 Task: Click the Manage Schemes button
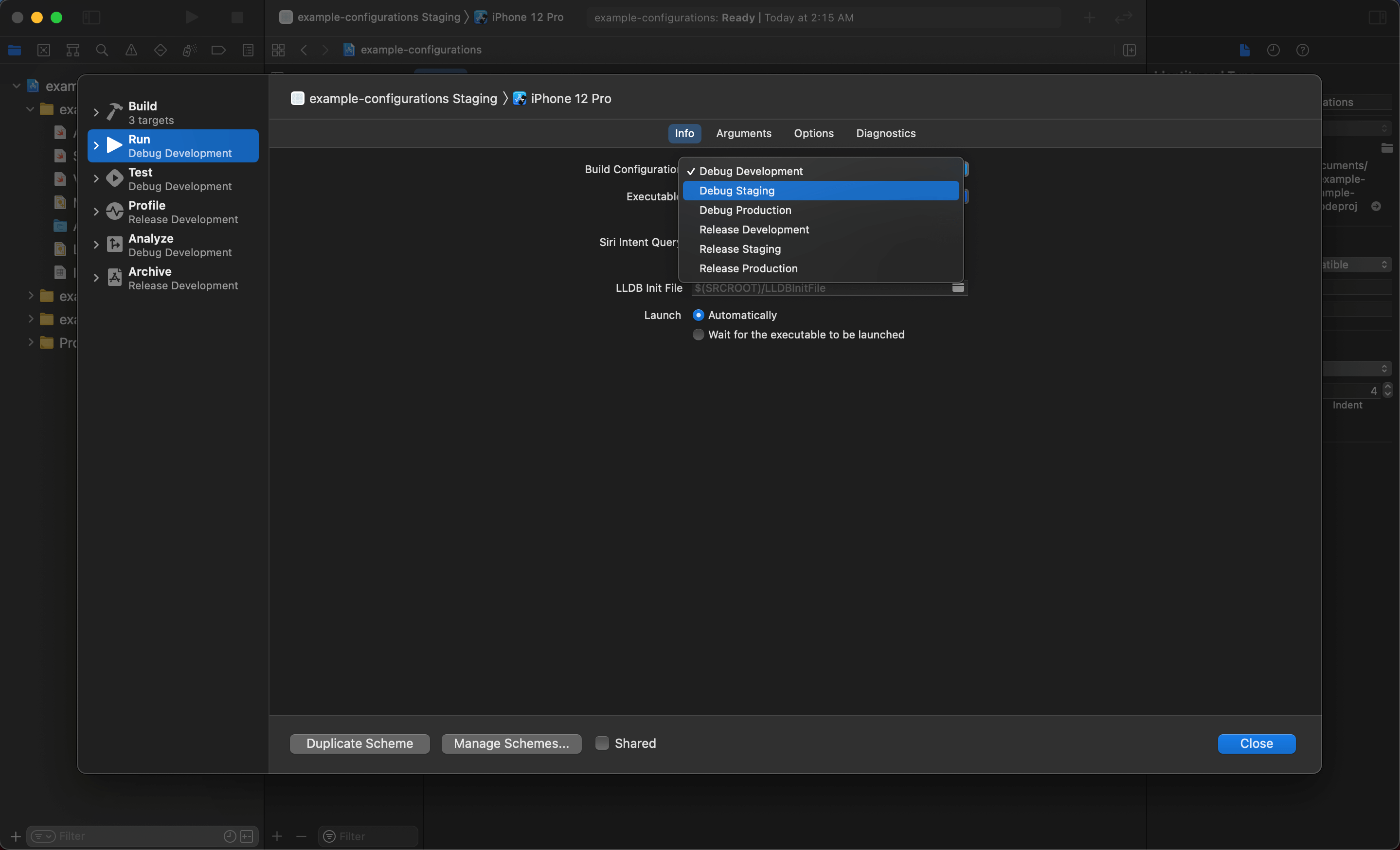click(x=511, y=743)
